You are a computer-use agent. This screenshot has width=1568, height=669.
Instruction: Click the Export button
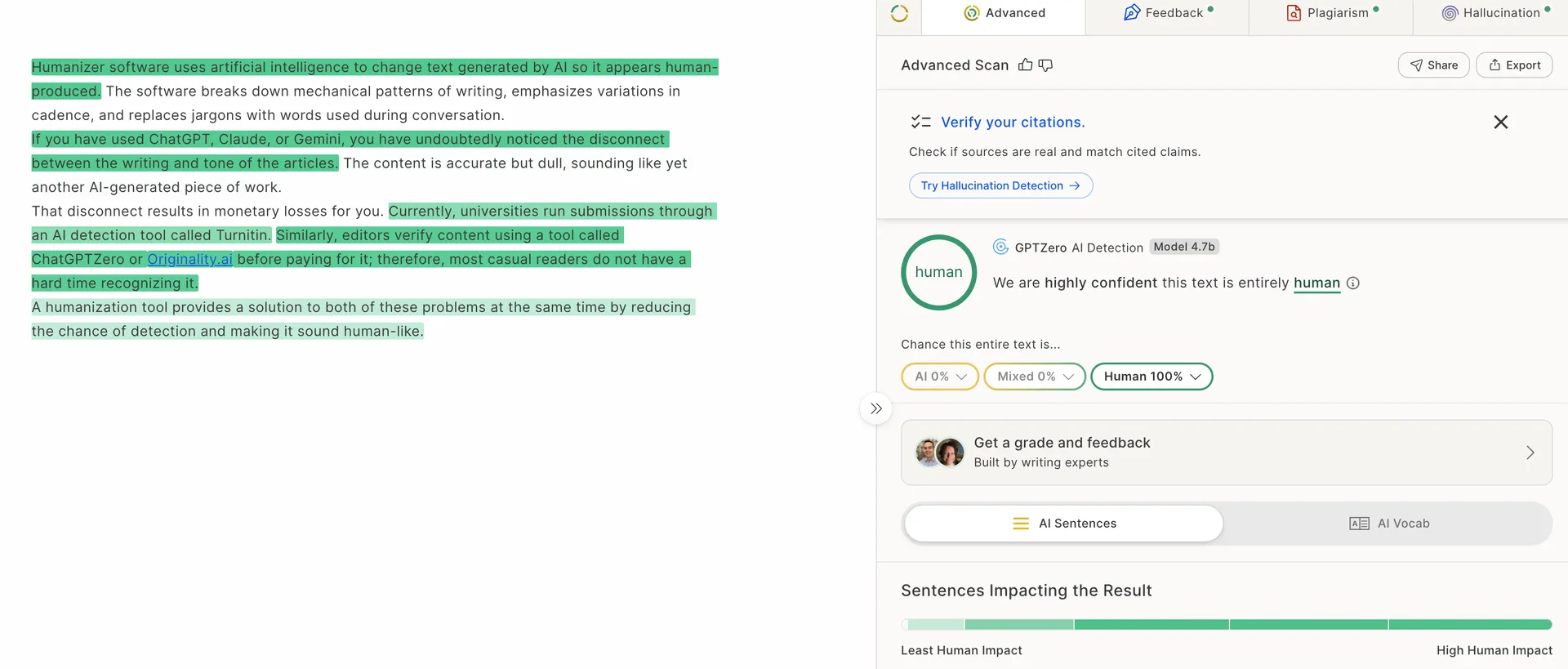(1514, 65)
